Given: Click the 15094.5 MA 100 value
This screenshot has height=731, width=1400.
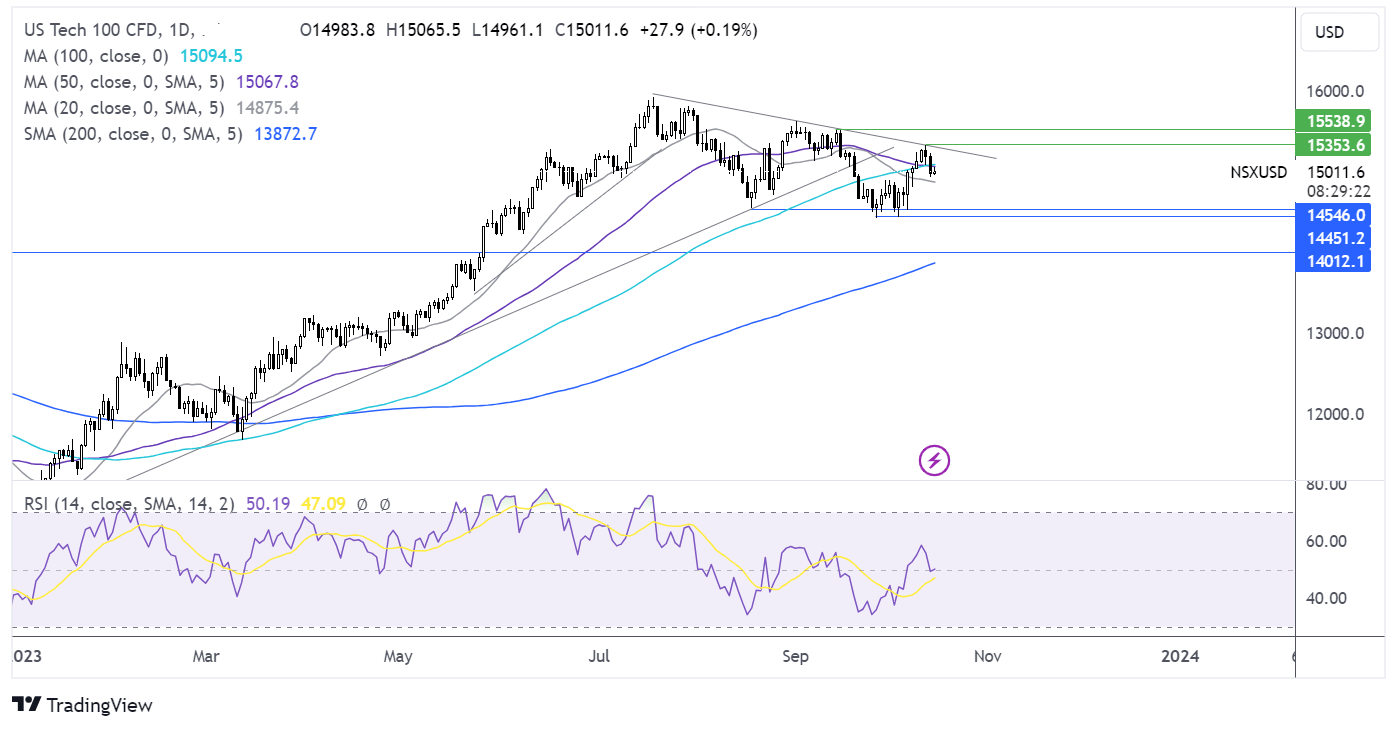Looking at the screenshot, I should [x=210, y=56].
